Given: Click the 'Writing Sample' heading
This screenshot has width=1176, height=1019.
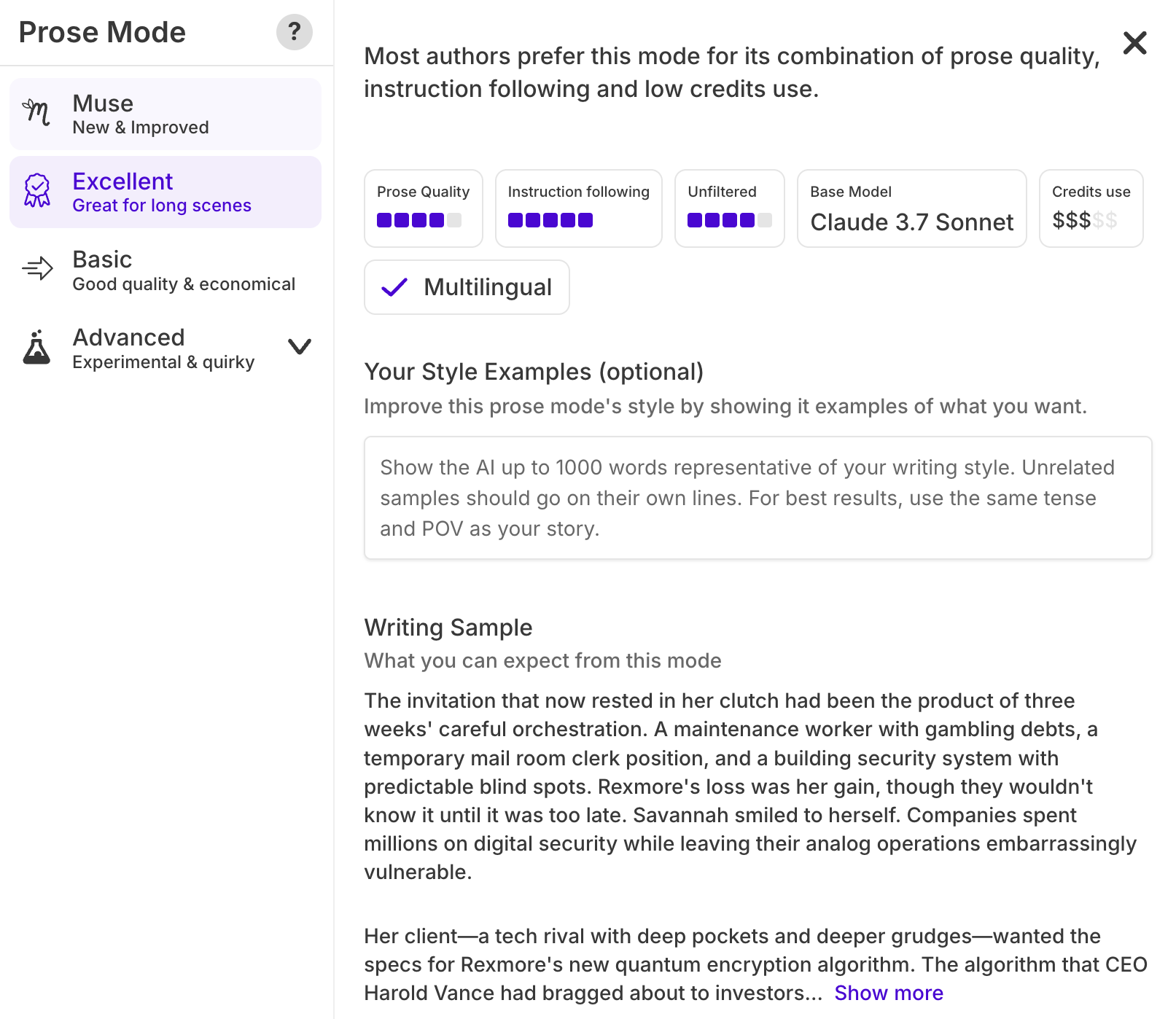Looking at the screenshot, I should click(x=448, y=628).
